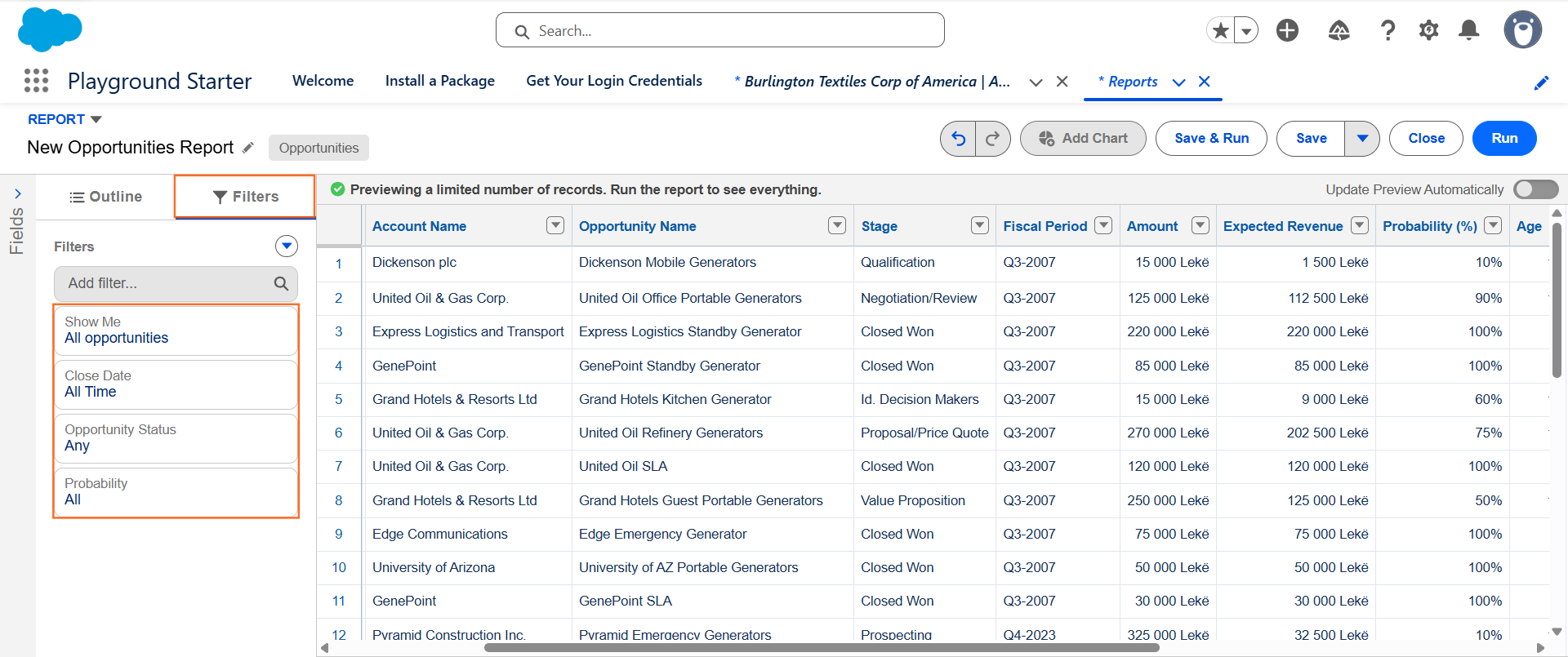Open the user profile avatar
Image resolution: width=1568 pixels, height=657 pixels.
pos(1523,30)
